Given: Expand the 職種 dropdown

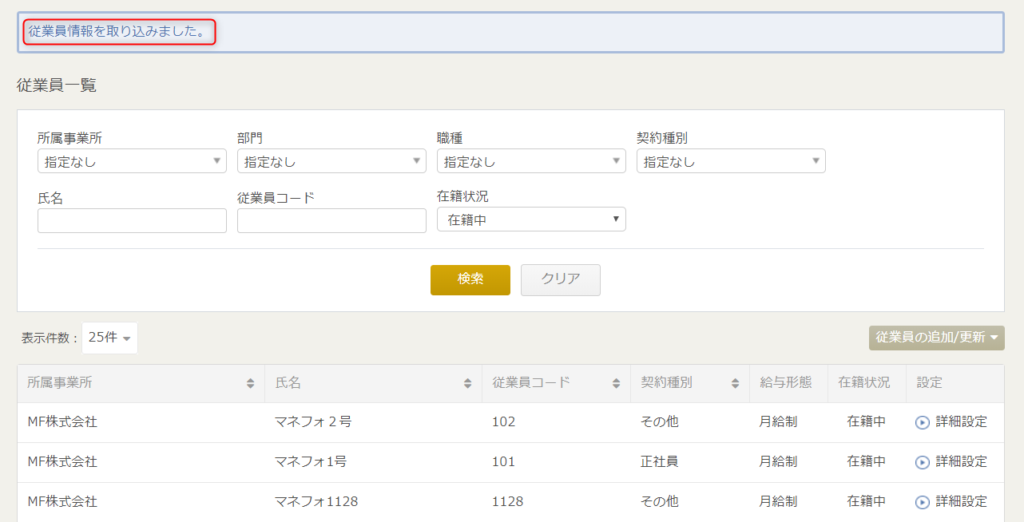Looking at the screenshot, I should (532, 161).
